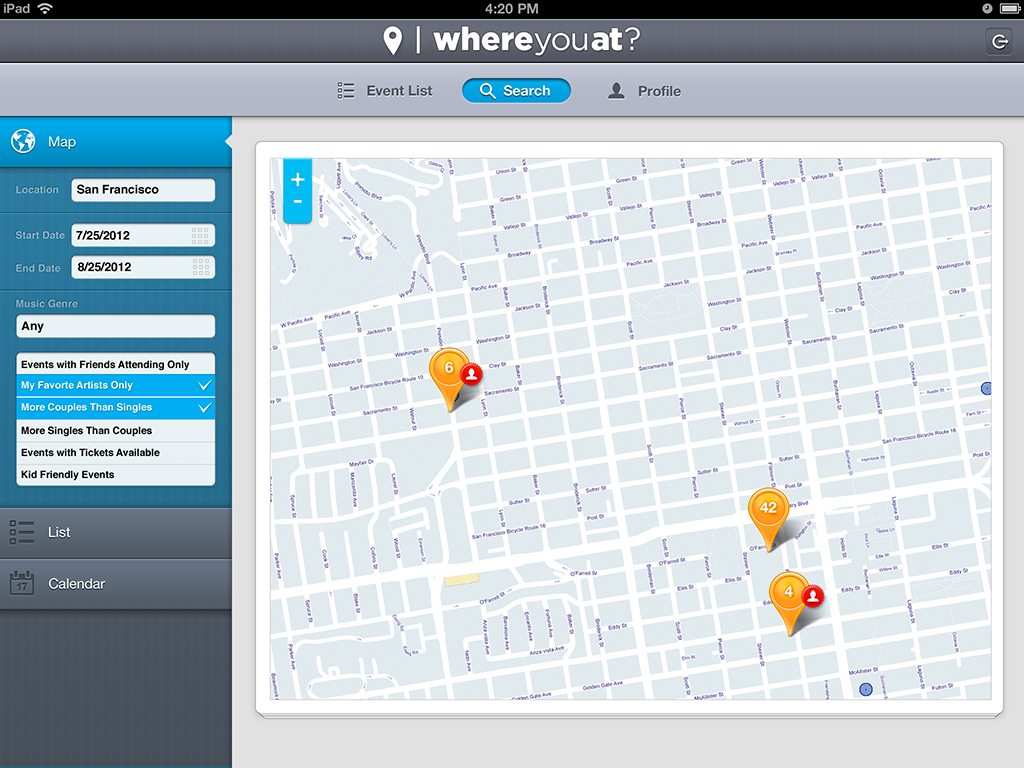
Task: Click the Music Genre label
Action: click(46, 304)
